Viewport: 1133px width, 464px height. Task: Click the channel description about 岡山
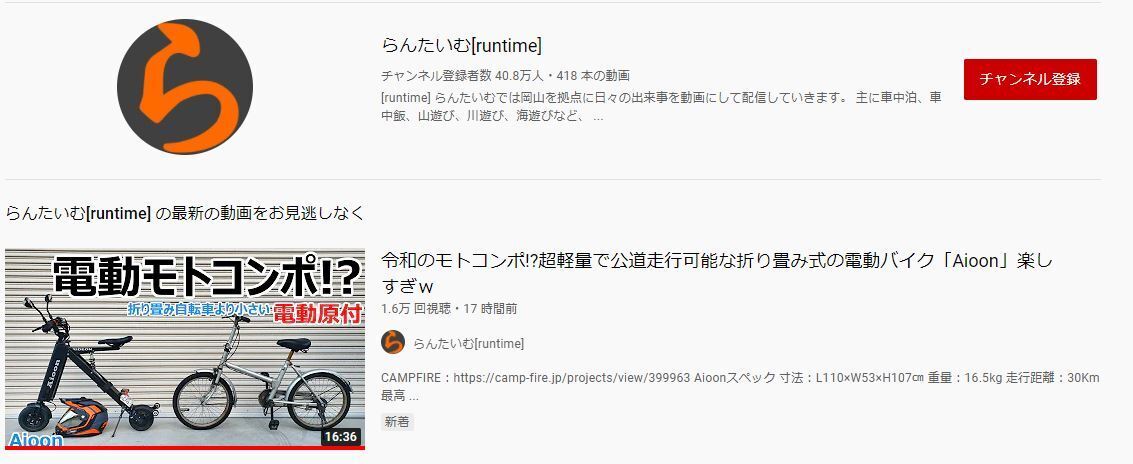[662, 106]
